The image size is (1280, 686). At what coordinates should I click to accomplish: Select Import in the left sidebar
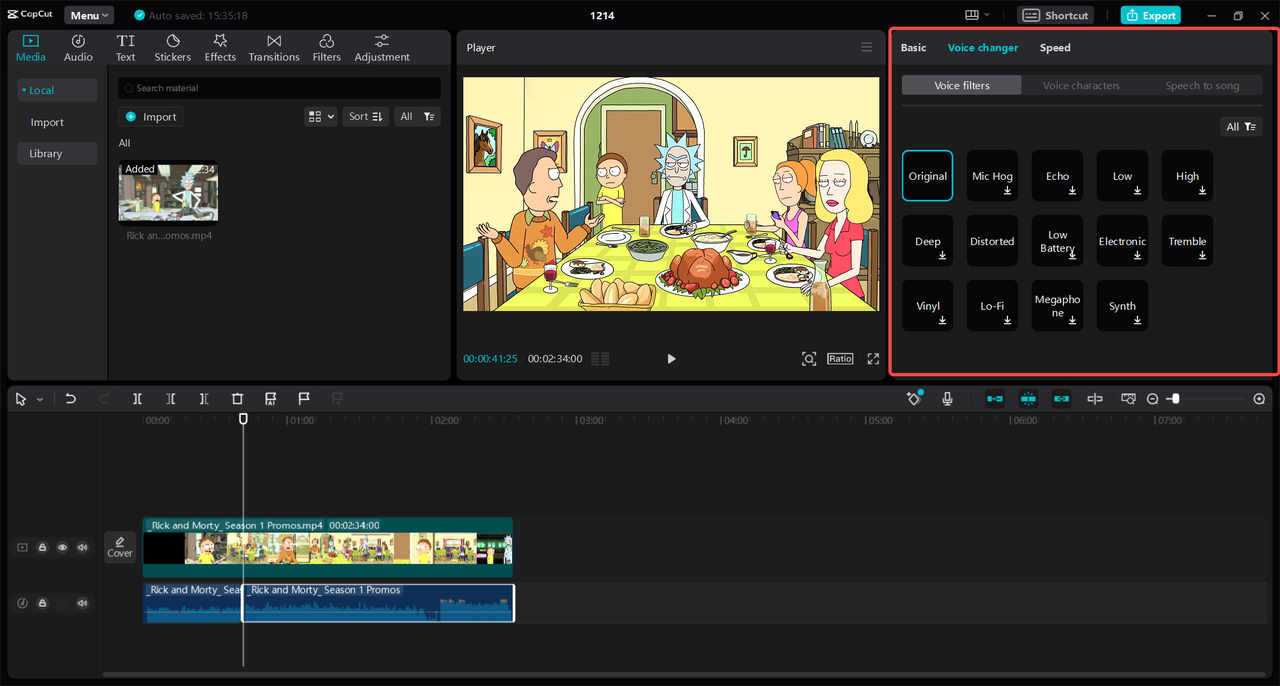coord(47,122)
